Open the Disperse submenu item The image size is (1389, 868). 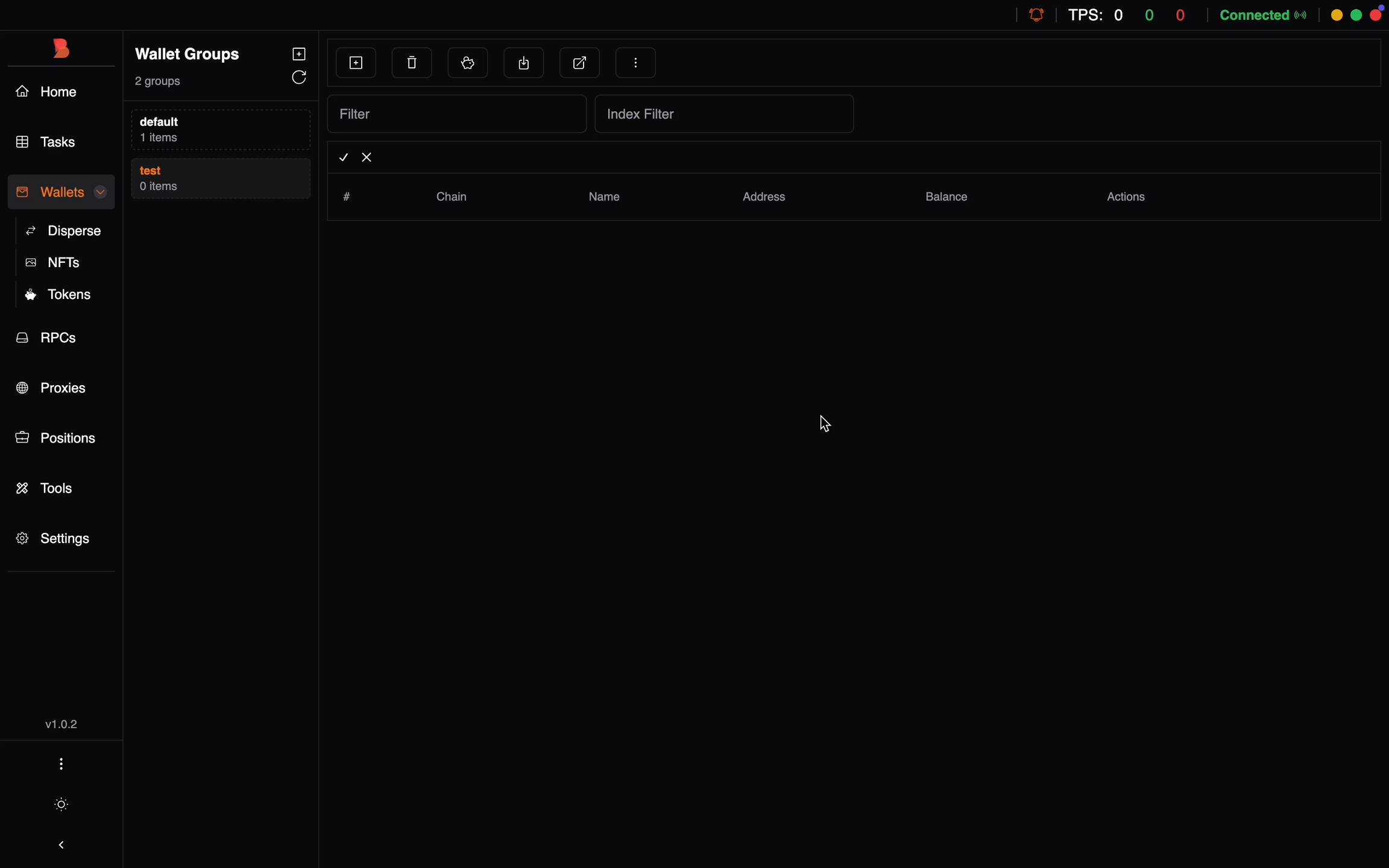pos(74,231)
